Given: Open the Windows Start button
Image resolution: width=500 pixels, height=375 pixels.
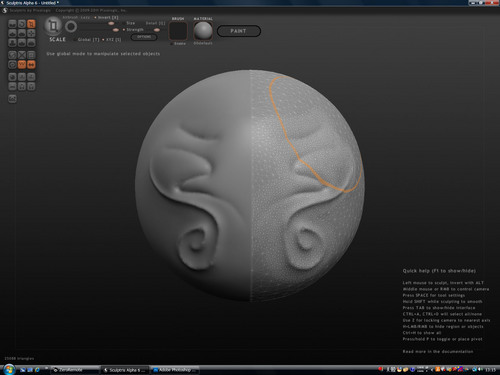Looking at the screenshot, I should tap(9, 370).
